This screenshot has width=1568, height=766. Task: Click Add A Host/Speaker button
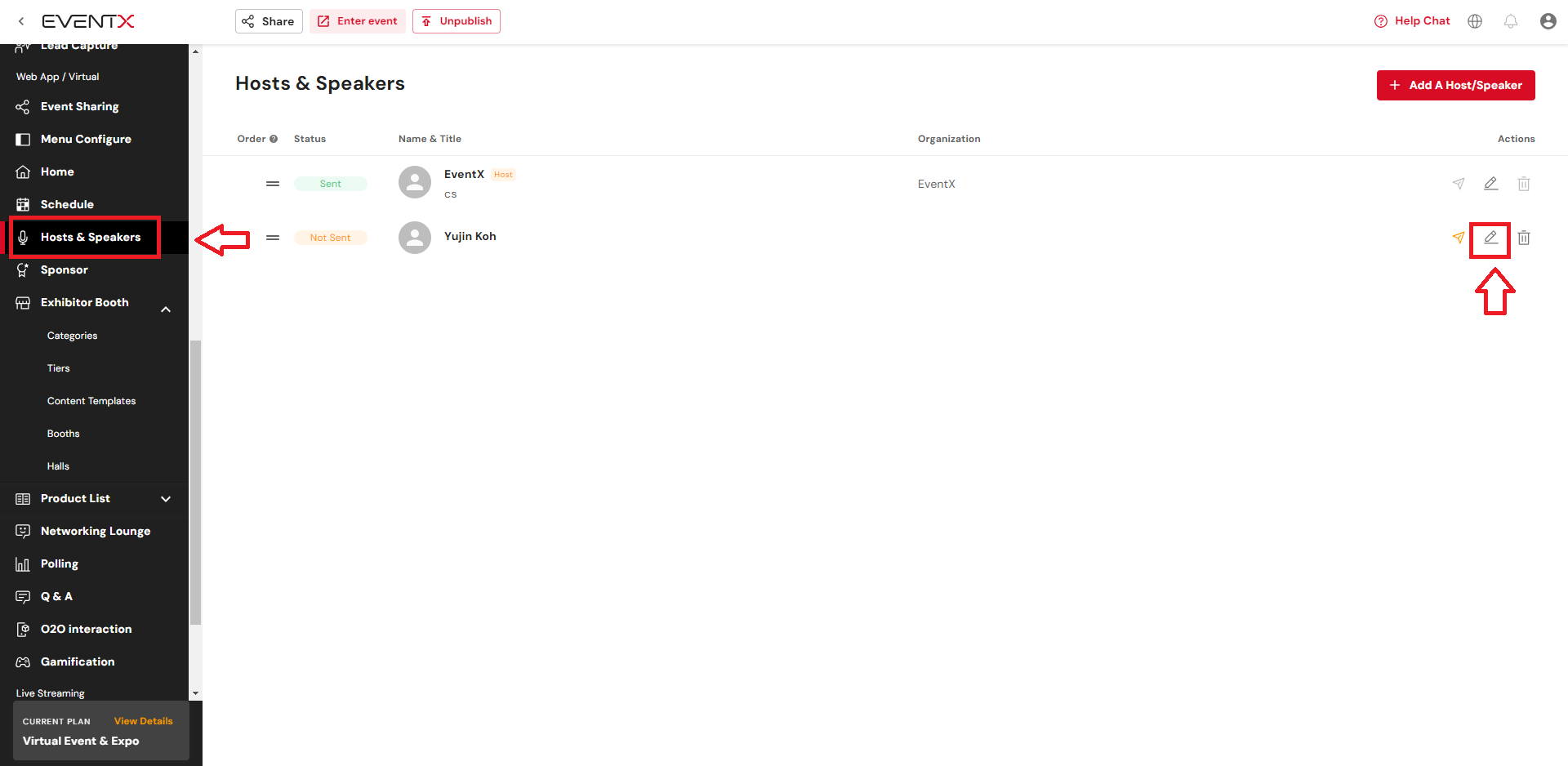click(1456, 85)
